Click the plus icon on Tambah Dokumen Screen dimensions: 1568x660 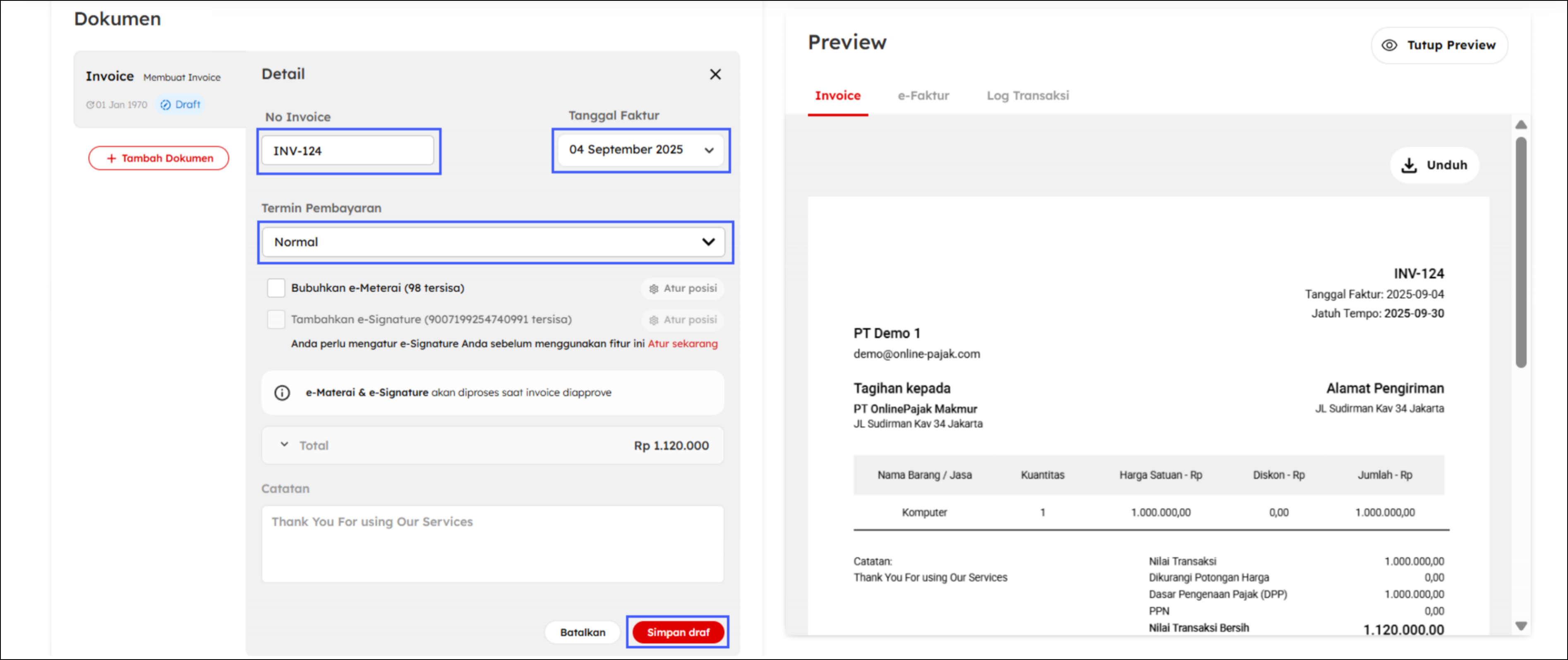tap(111, 158)
